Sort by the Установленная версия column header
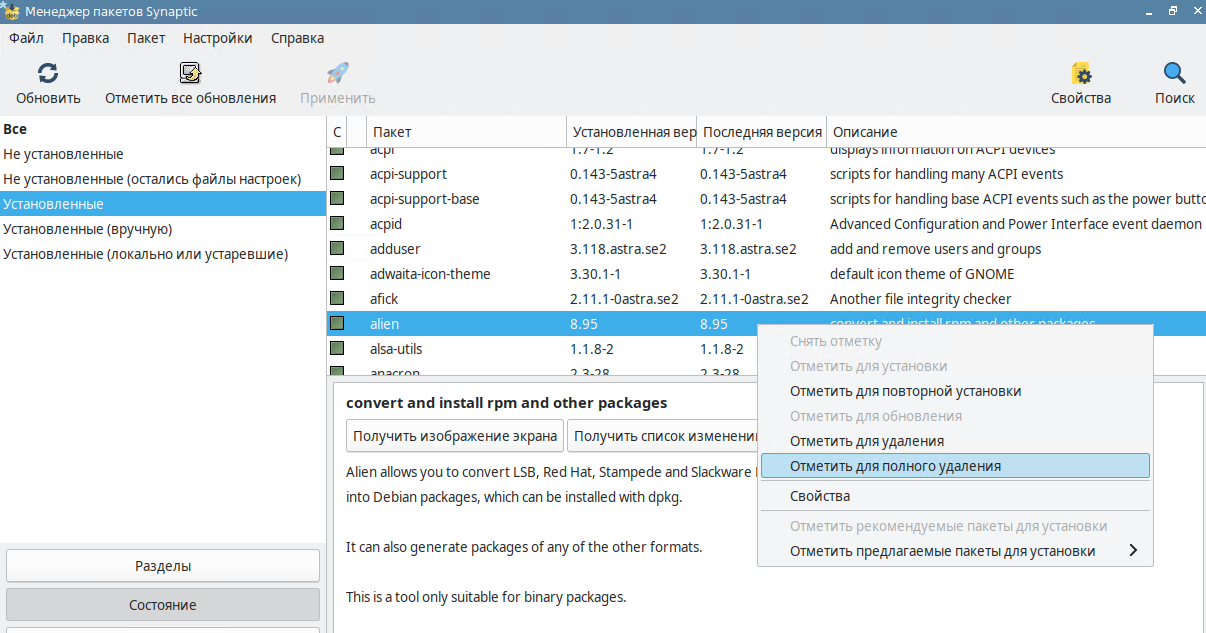This screenshot has height=633, width=1206. point(631,132)
